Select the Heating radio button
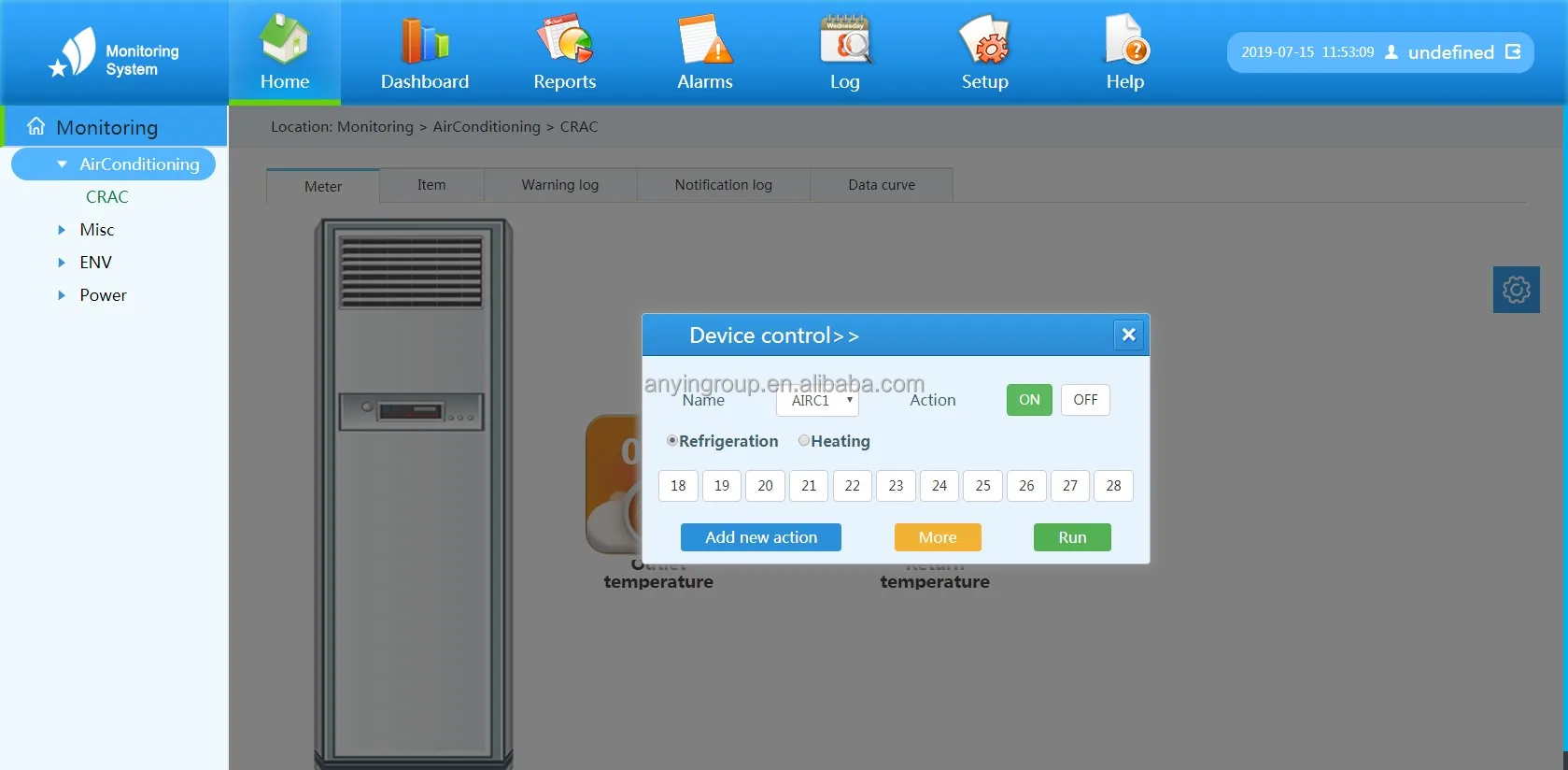The height and width of the screenshot is (770, 1568). [803, 441]
